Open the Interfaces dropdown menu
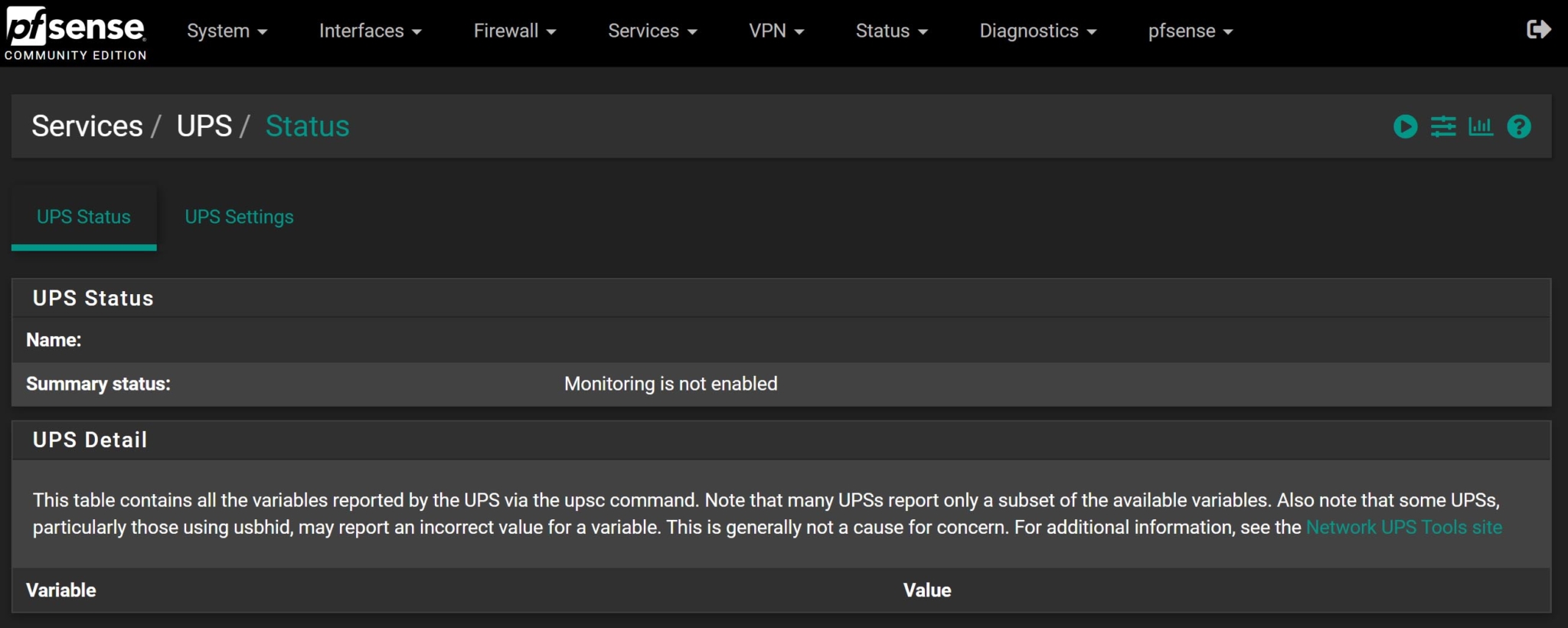 (370, 31)
